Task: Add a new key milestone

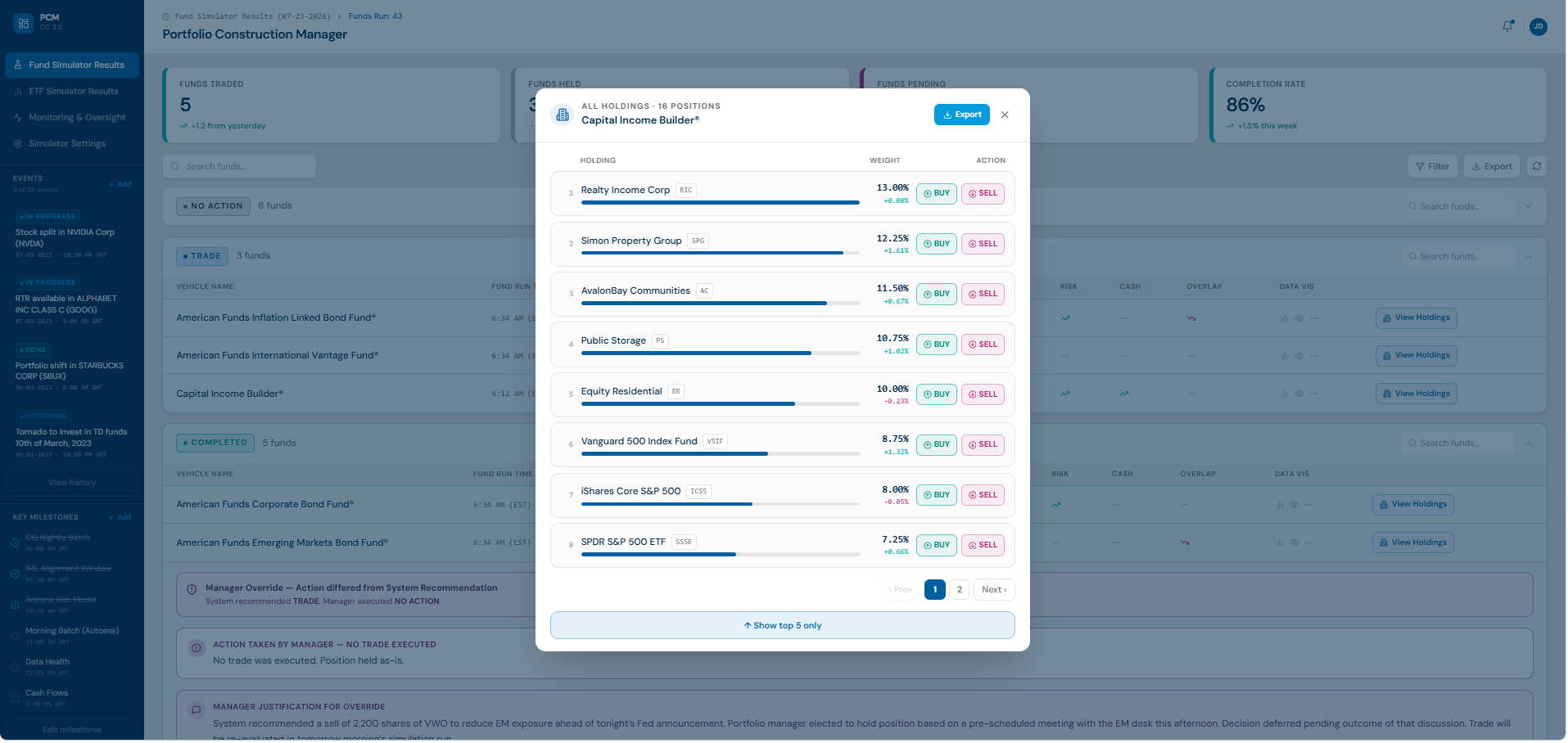Action: 120,518
